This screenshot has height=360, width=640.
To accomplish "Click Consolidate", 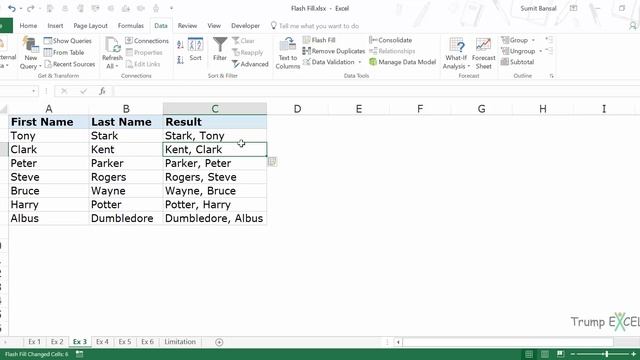I will click(391, 40).
